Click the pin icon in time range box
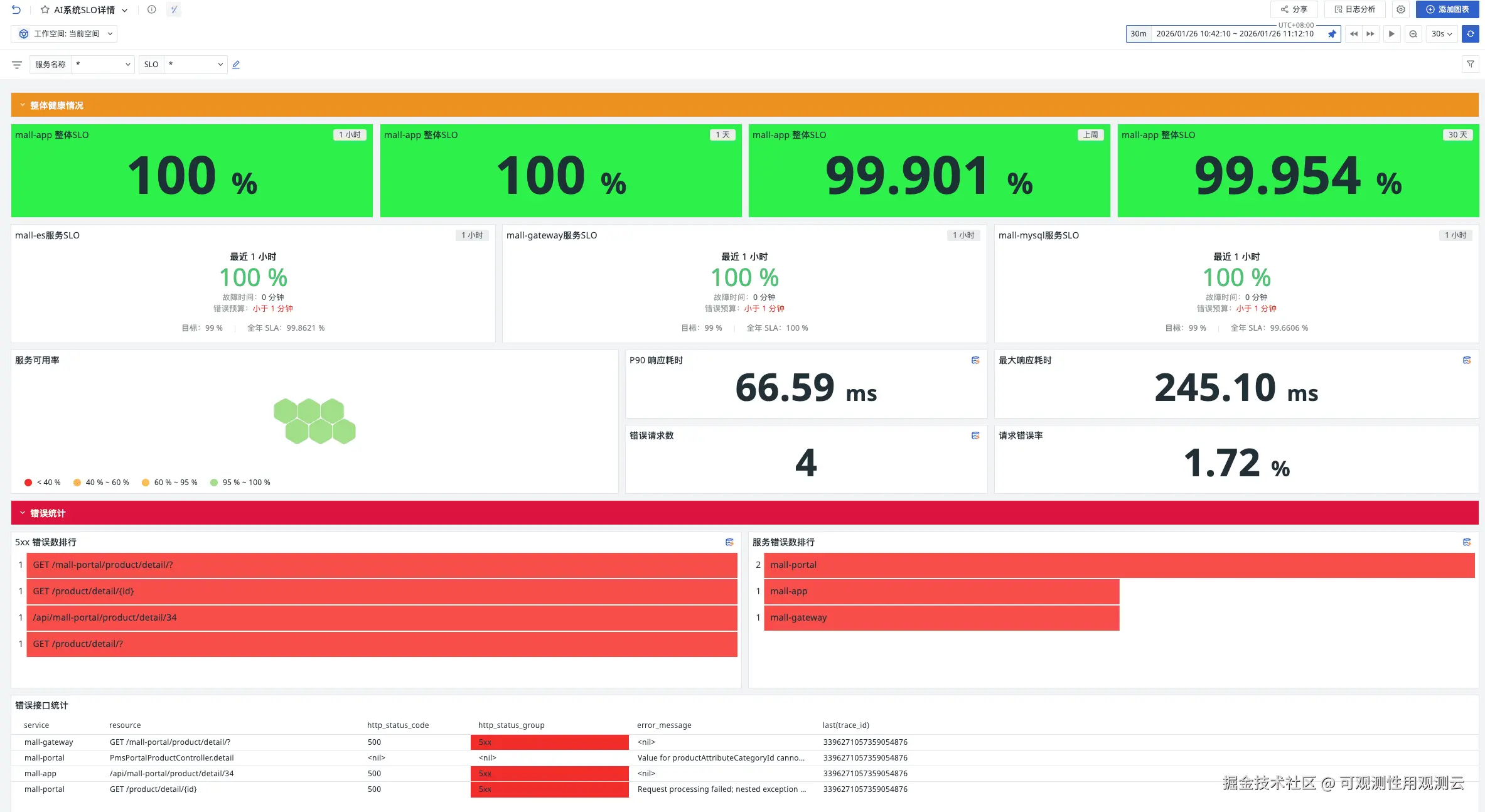Screen dimensions: 1485x812 [1331, 34]
